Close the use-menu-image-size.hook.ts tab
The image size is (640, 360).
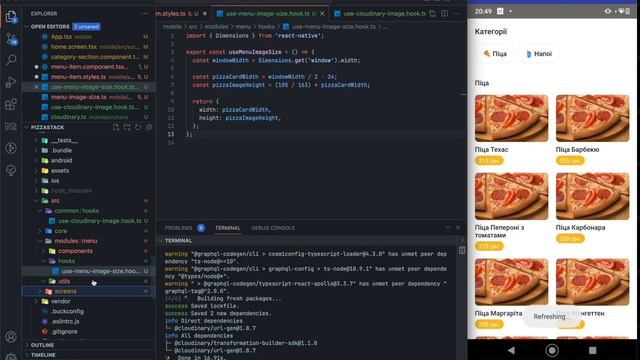[322, 13]
